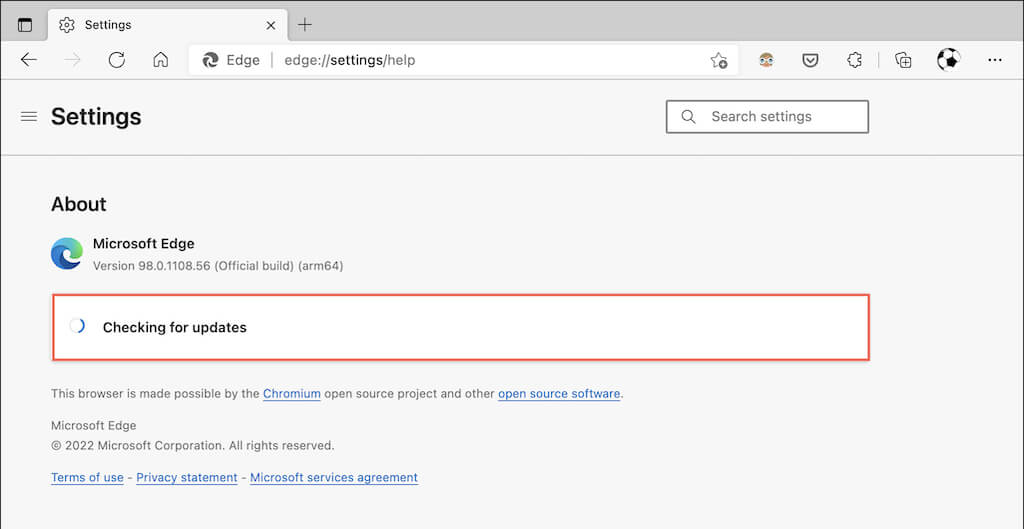Open a new tab

[x=305, y=25]
